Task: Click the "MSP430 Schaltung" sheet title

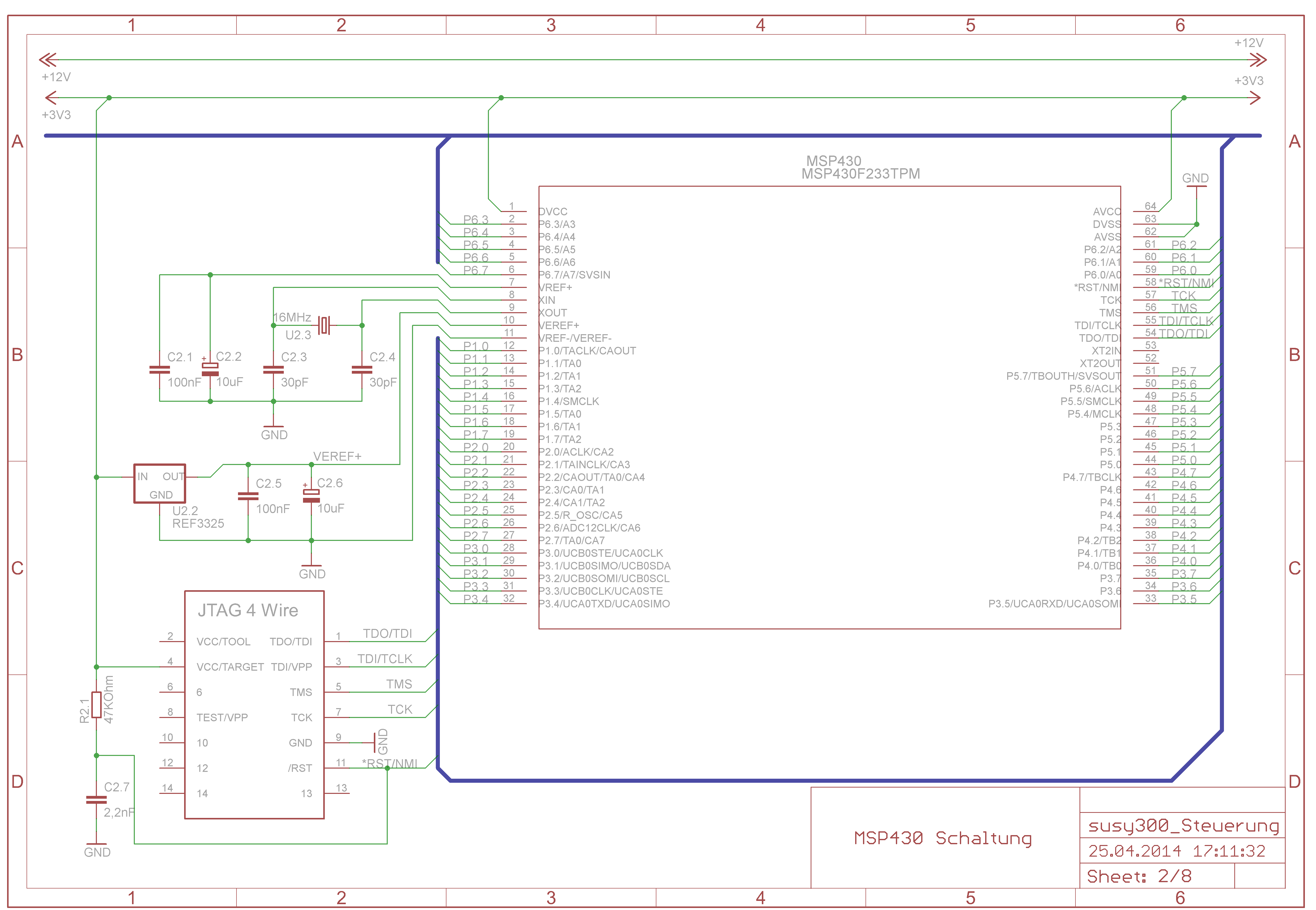Action: pyautogui.click(x=943, y=839)
